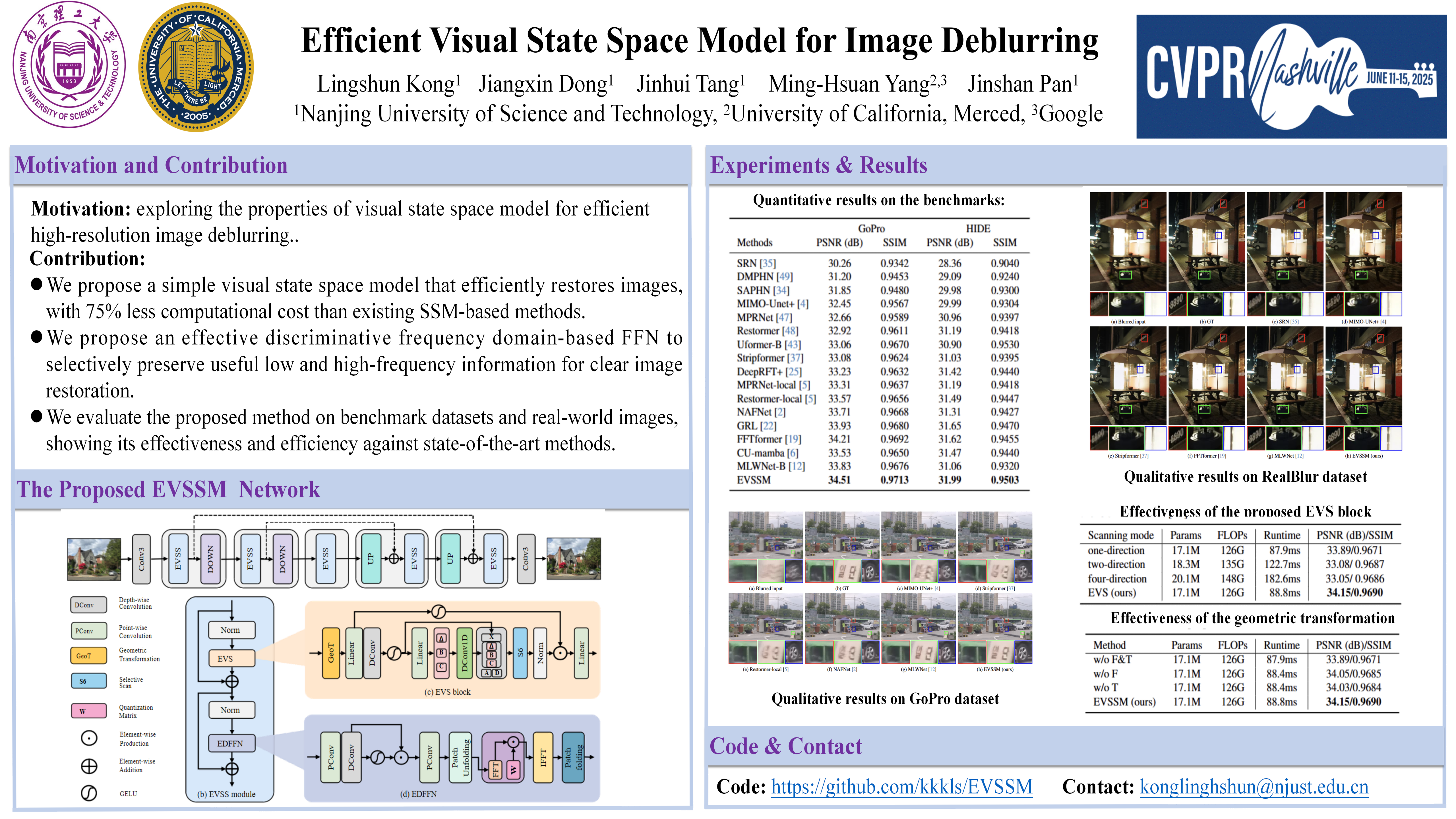The image size is (1456, 819).
Task: Click the Element-wise Addition legend symbol
Action: pos(89,766)
